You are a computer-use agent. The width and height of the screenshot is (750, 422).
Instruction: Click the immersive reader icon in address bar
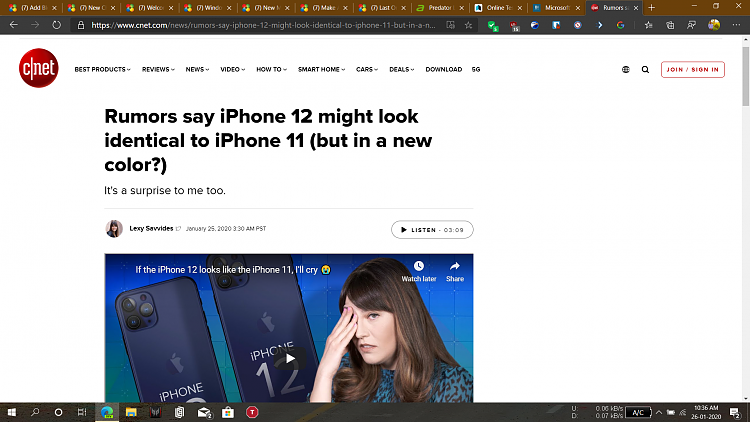point(450,25)
